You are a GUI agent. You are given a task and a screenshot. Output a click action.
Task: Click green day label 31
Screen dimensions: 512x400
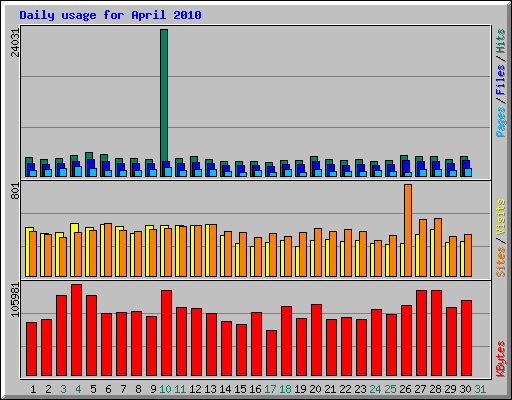point(480,389)
